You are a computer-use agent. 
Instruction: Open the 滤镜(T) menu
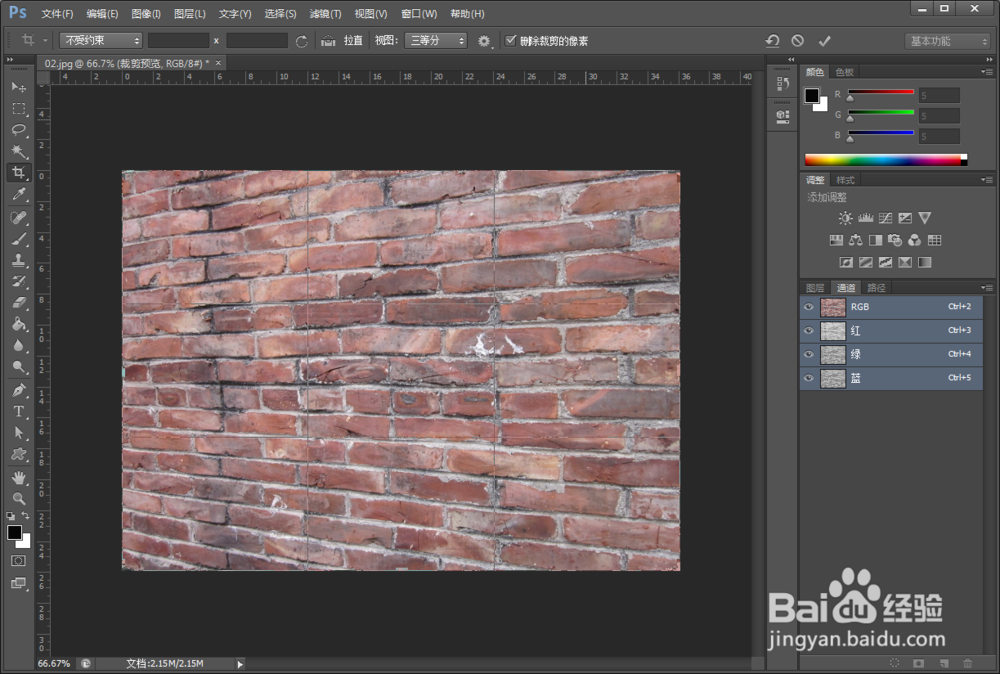click(325, 13)
